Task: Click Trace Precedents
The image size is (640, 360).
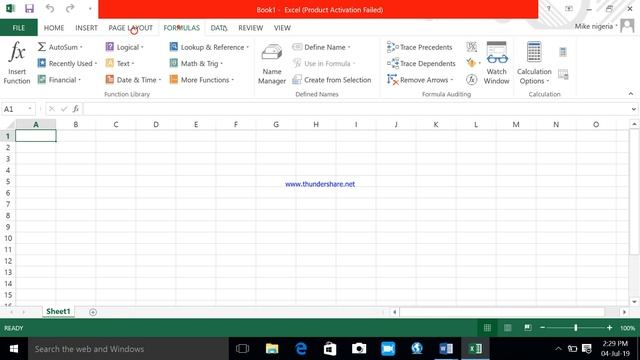Action: click(420, 47)
